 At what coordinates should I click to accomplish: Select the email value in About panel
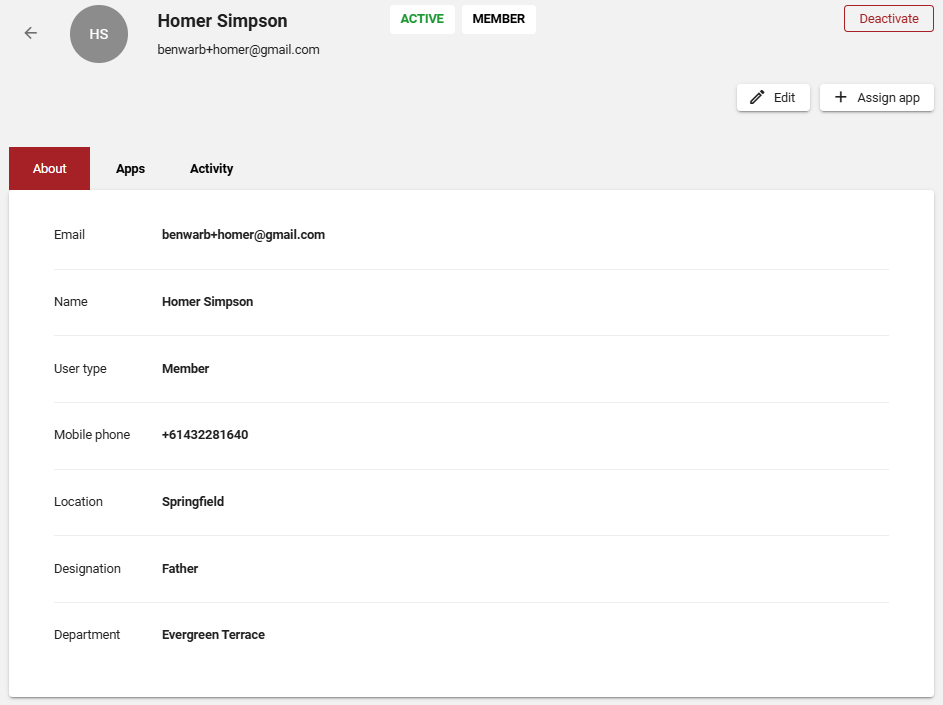[244, 235]
